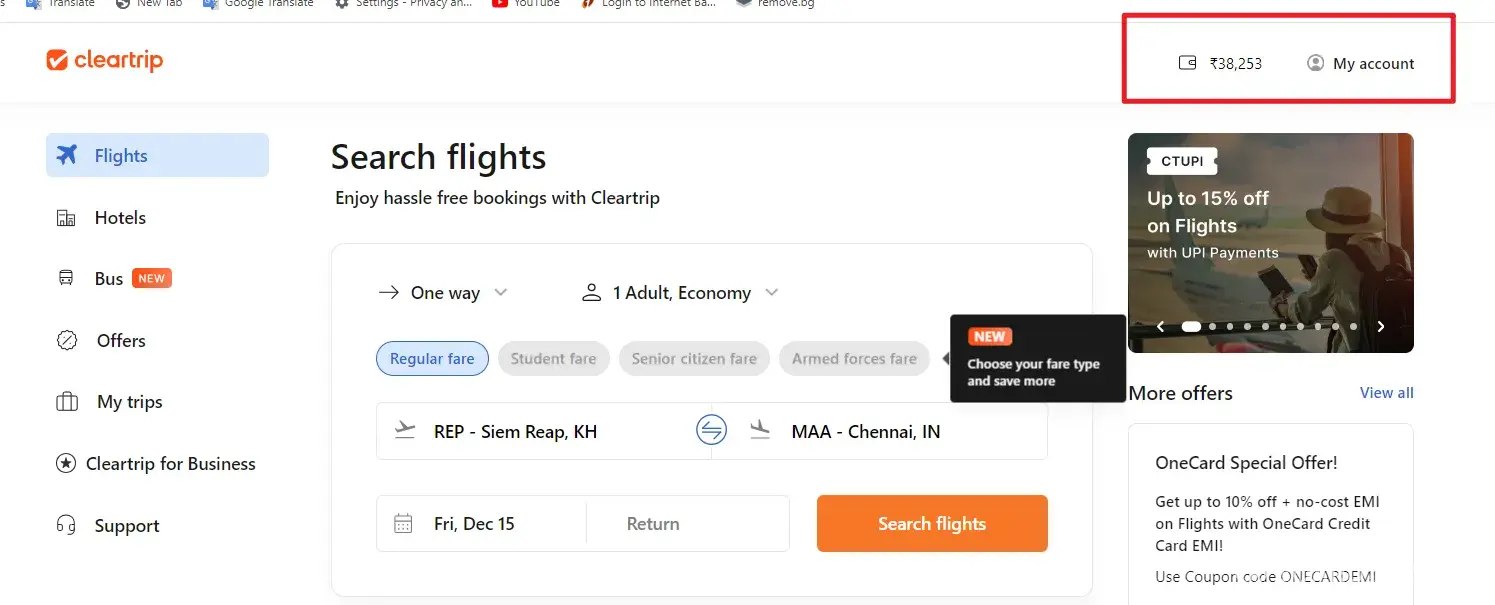Screen dimensions: 1495x605
Task: Expand the One way trip type dropdown
Action: [443, 293]
